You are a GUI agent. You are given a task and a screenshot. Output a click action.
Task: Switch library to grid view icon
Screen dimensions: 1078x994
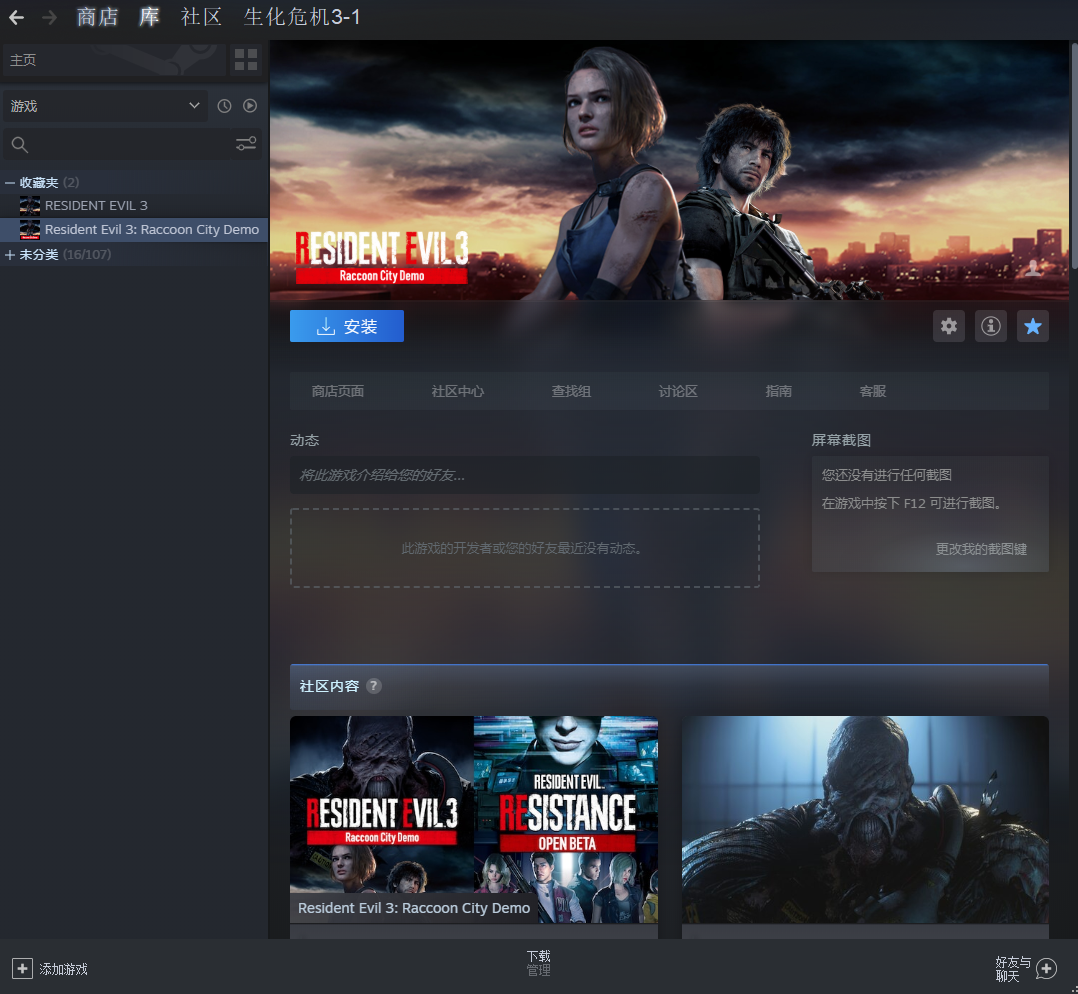[x=245, y=60]
